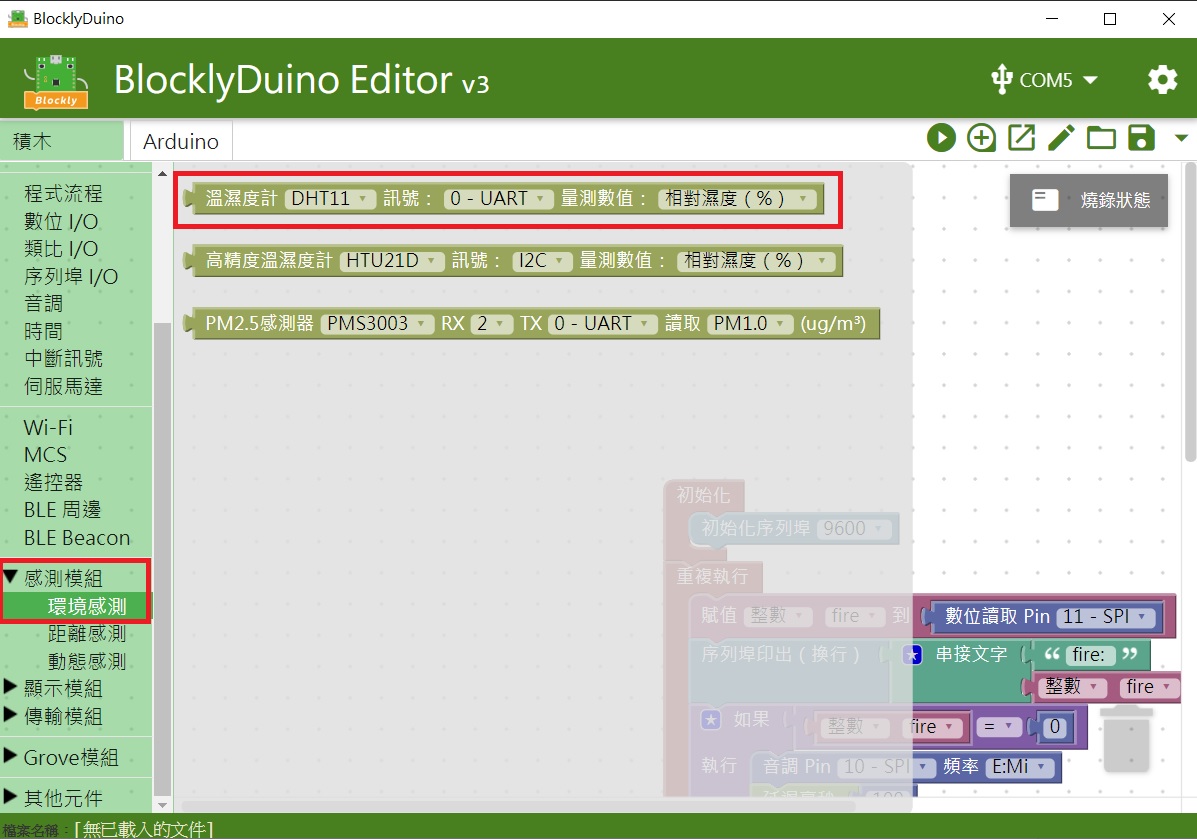Select the MCS category
The image size is (1197, 839).
46,455
